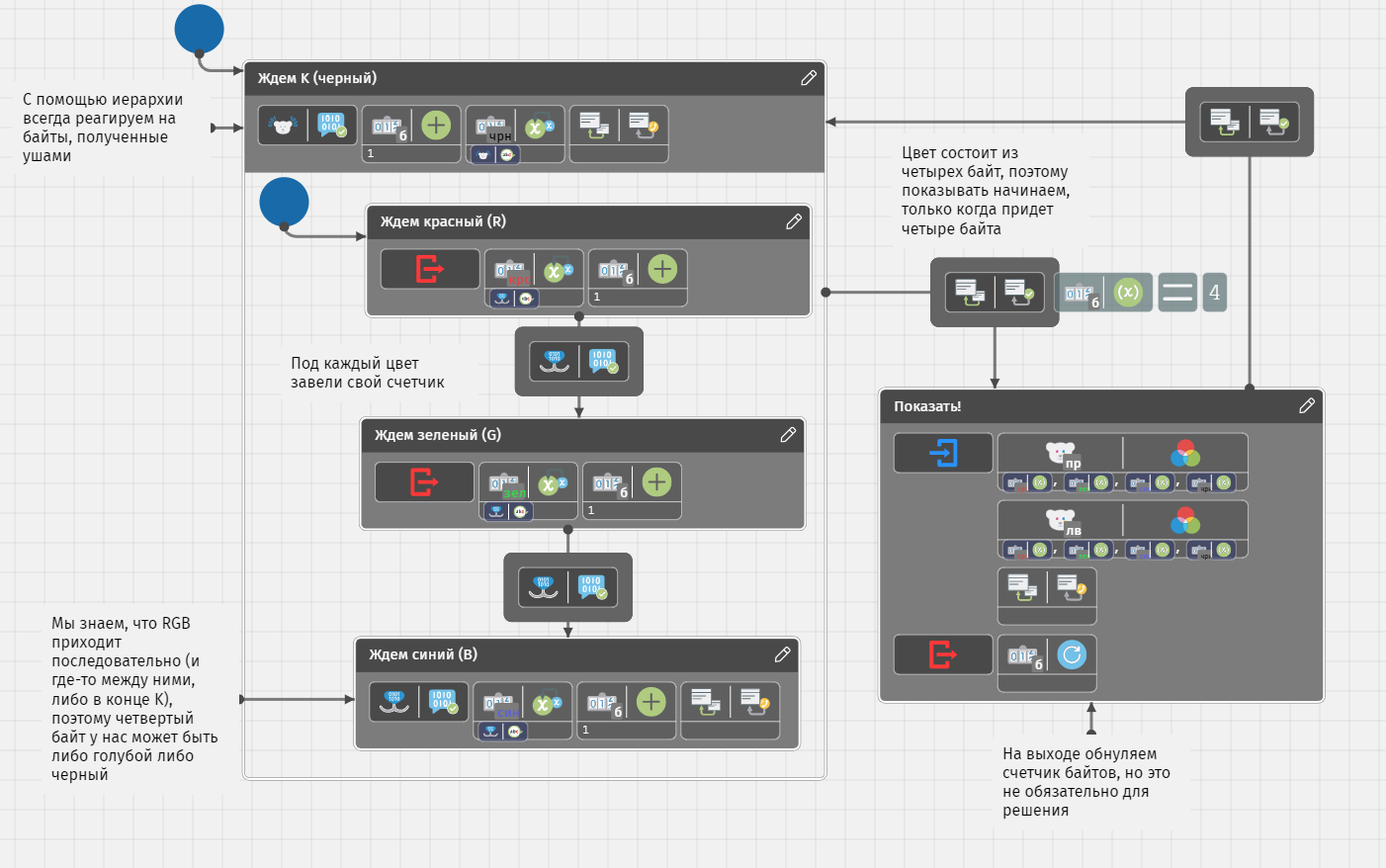Select inner initial blue circle above 'Ждем красный'

284,202
